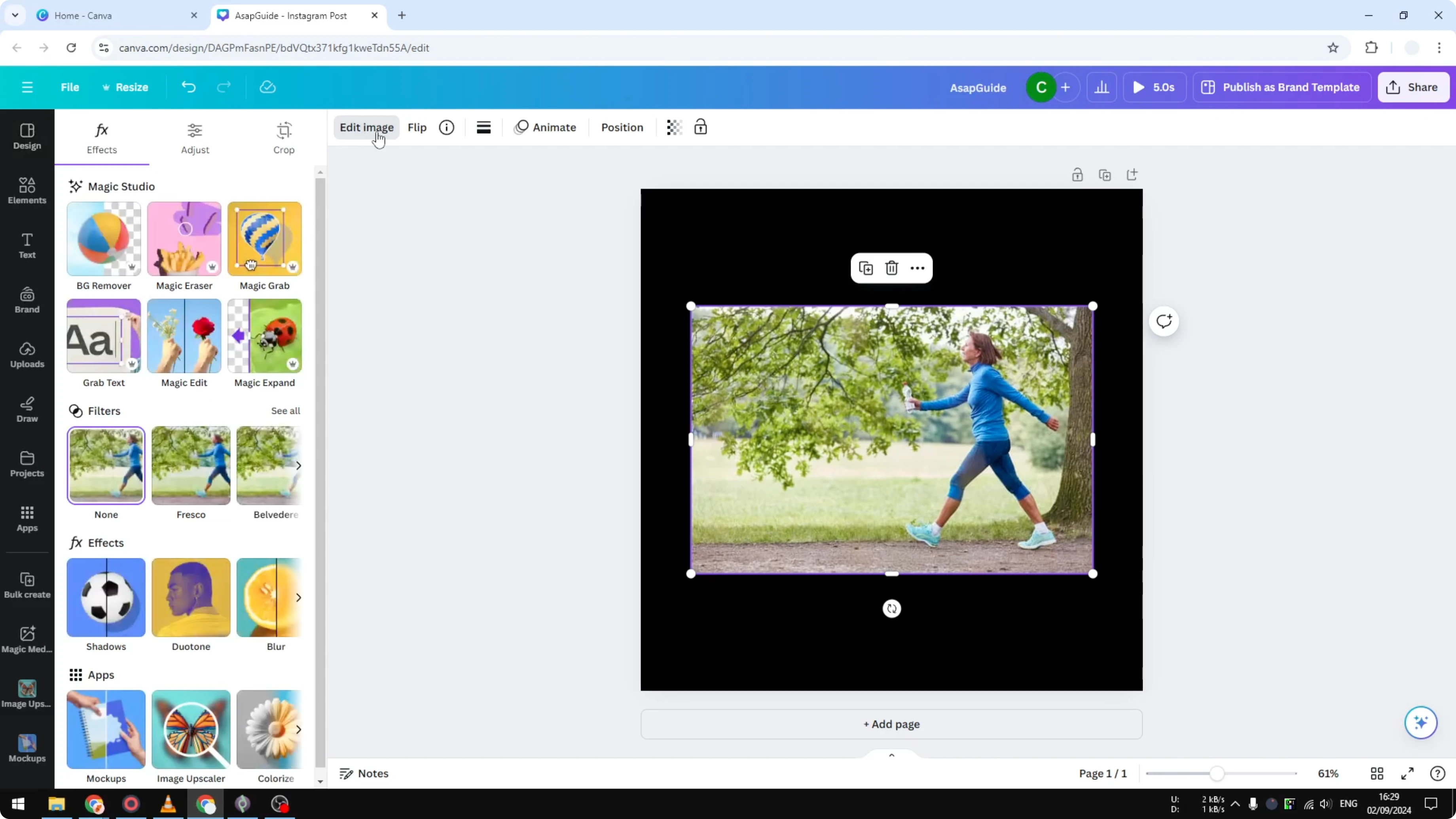Click See all filters link
Viewport: 1456px width, 819px height.
(285, 411)
